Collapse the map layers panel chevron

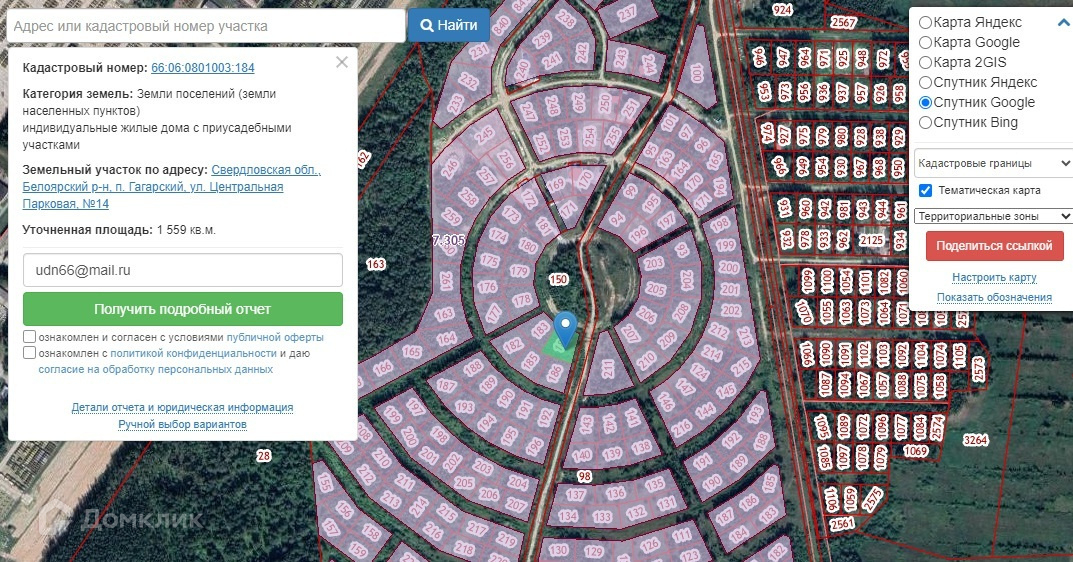click(x=1064, y=23)
